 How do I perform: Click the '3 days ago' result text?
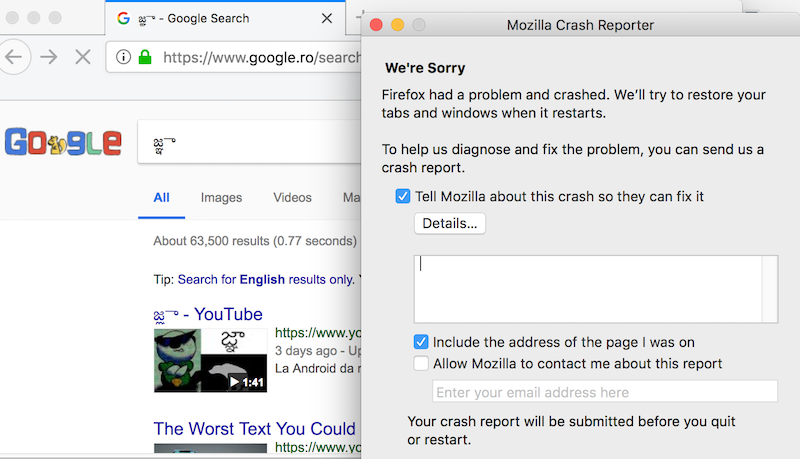point(306,351)
